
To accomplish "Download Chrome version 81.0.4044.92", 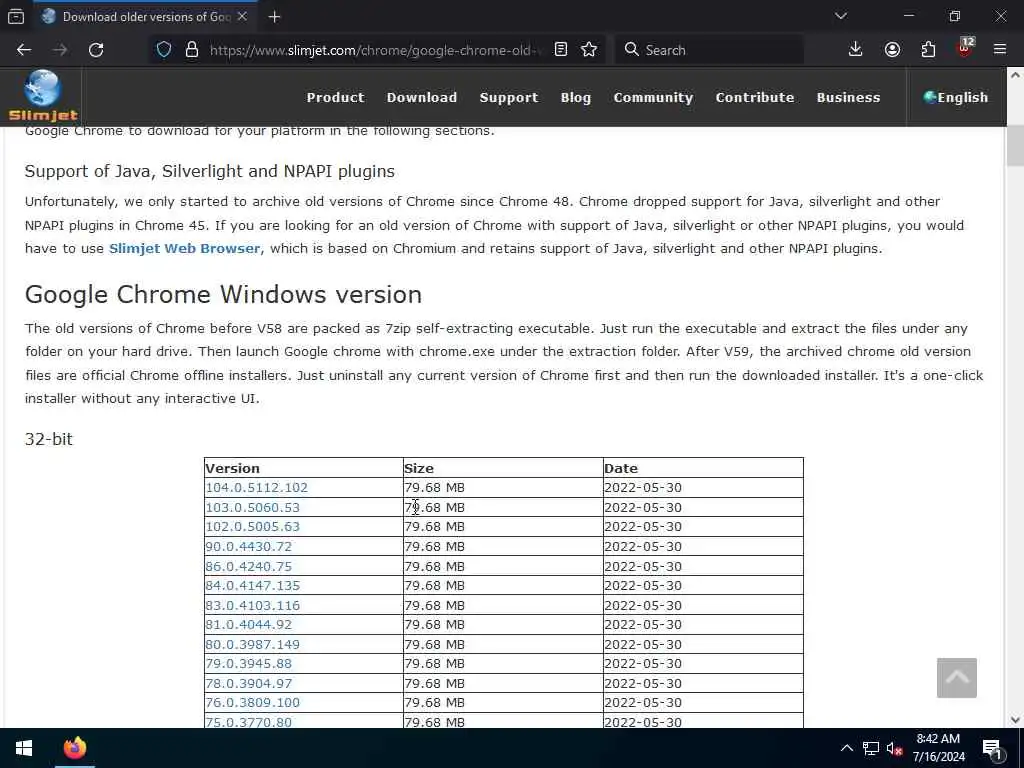I will pyautogui.click(x=249, y=624).
